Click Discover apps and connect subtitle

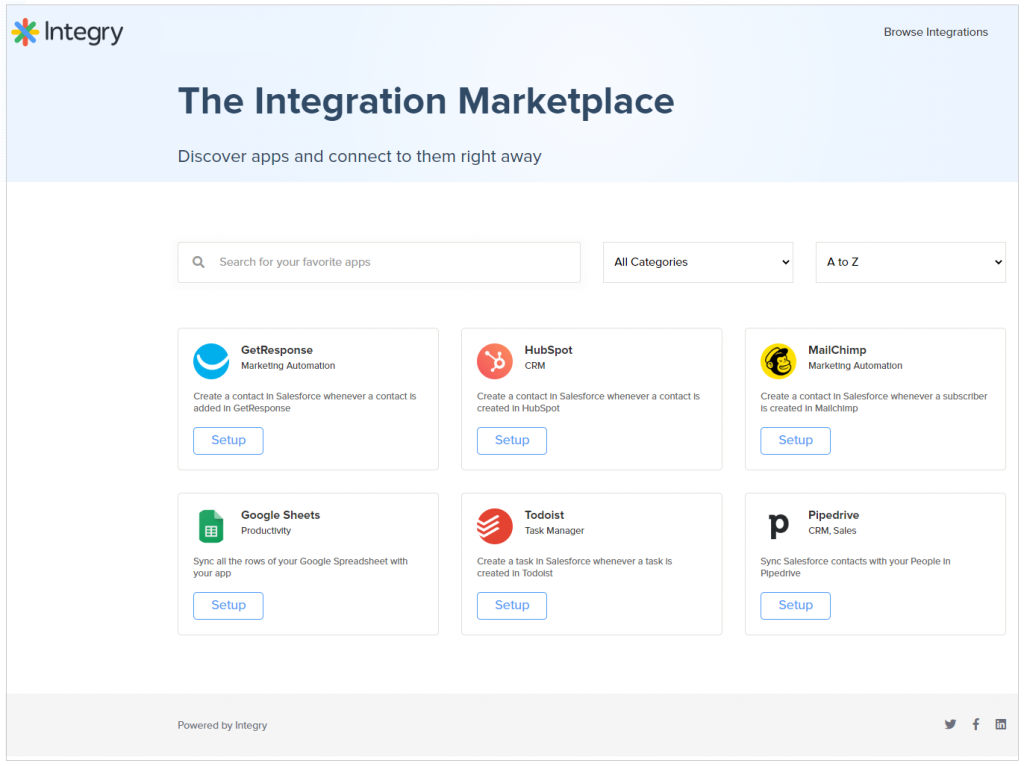tap(360, 157)
